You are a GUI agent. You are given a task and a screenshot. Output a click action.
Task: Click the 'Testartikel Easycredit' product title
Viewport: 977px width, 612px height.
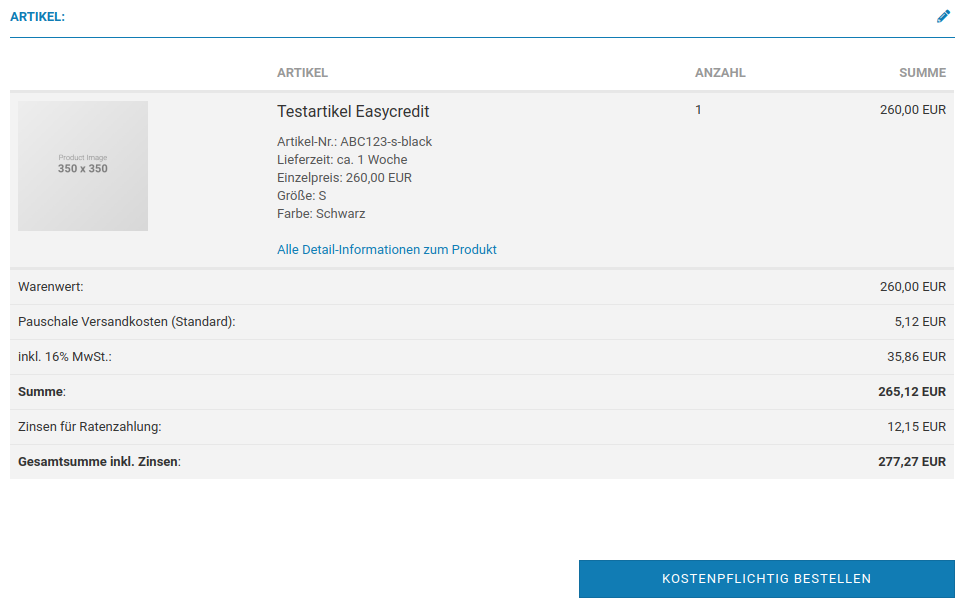click(x=353, y=111)
